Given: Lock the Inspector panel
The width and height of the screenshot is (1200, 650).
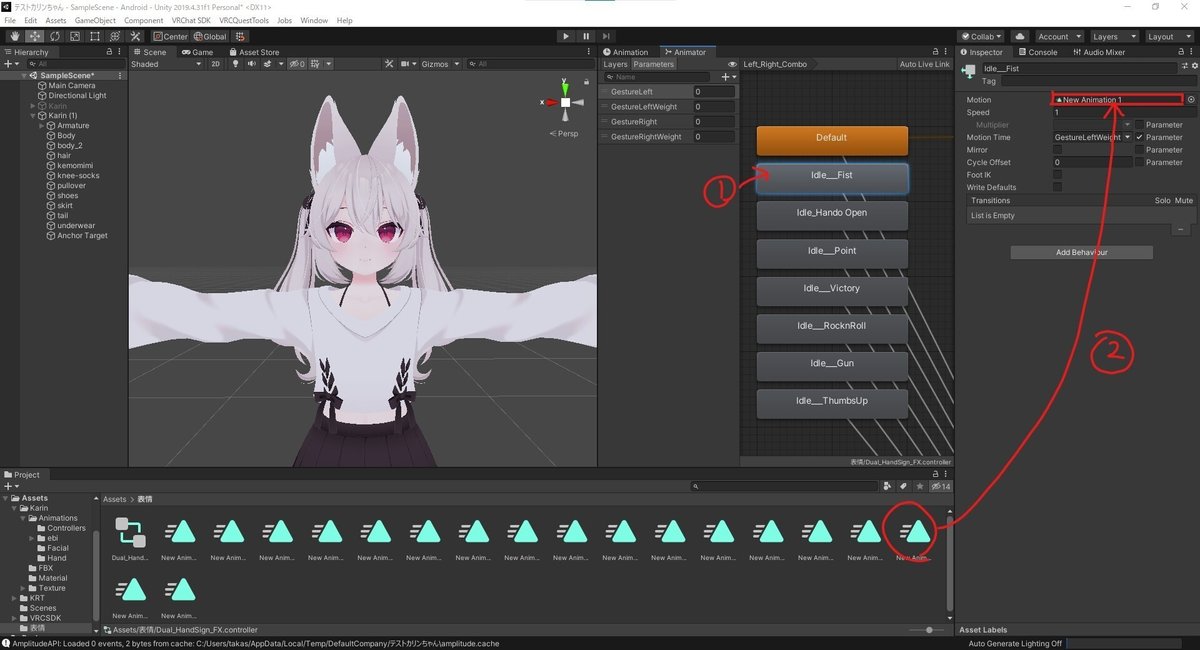Looking at the screenshot, I should pos(1181,52).
